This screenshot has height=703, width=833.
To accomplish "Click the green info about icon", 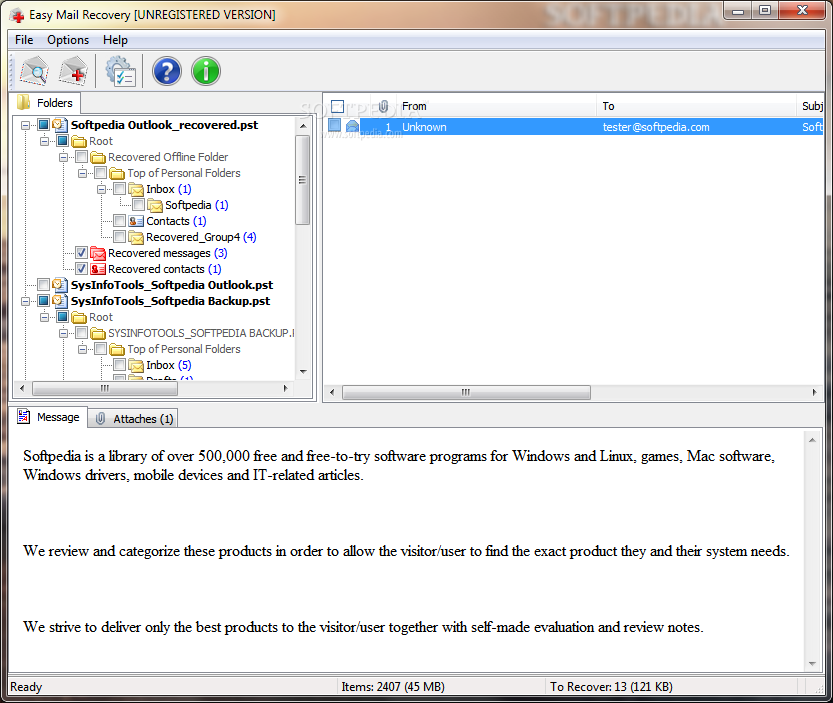I will (206, 71).
